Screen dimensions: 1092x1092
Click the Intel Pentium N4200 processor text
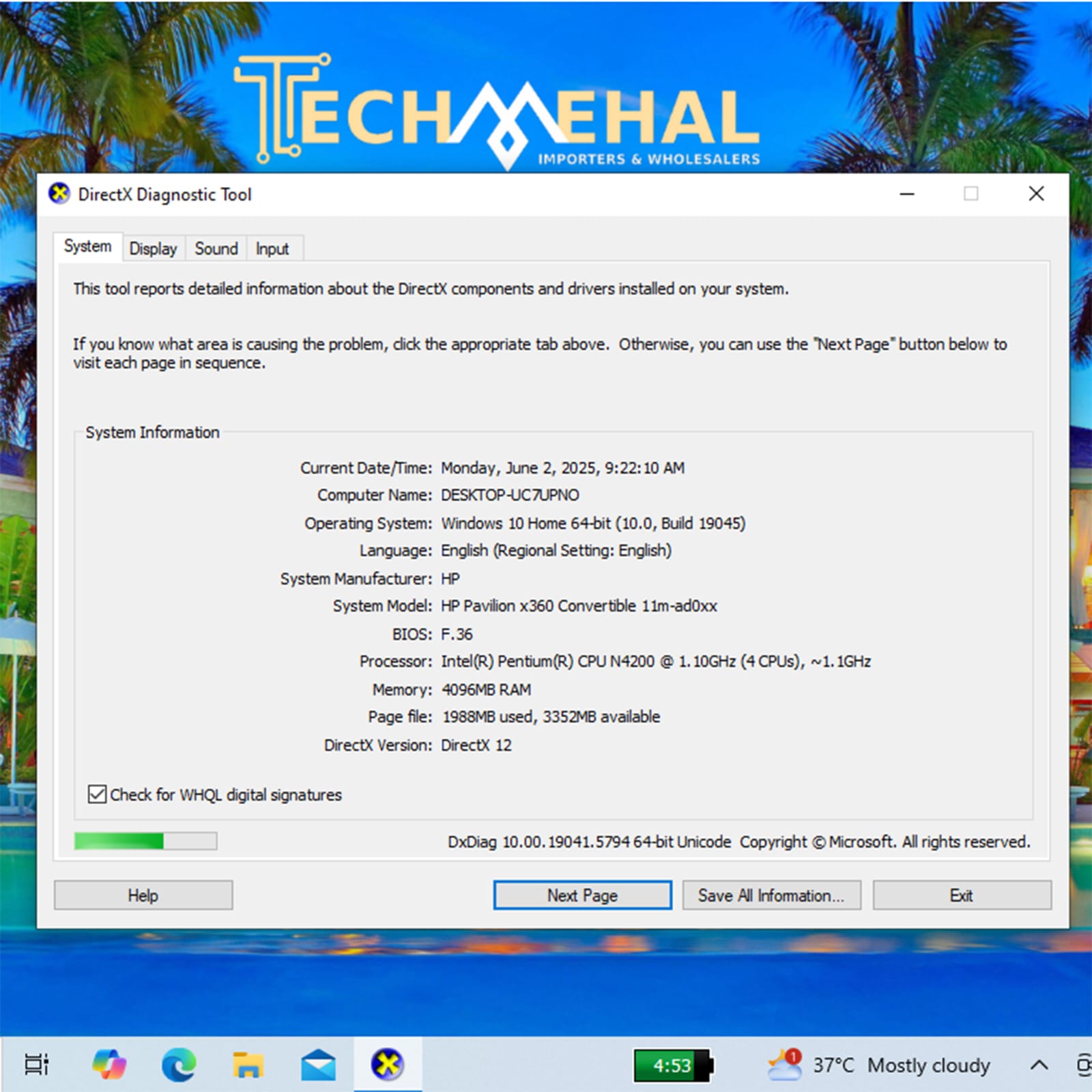tap(656, 661)
